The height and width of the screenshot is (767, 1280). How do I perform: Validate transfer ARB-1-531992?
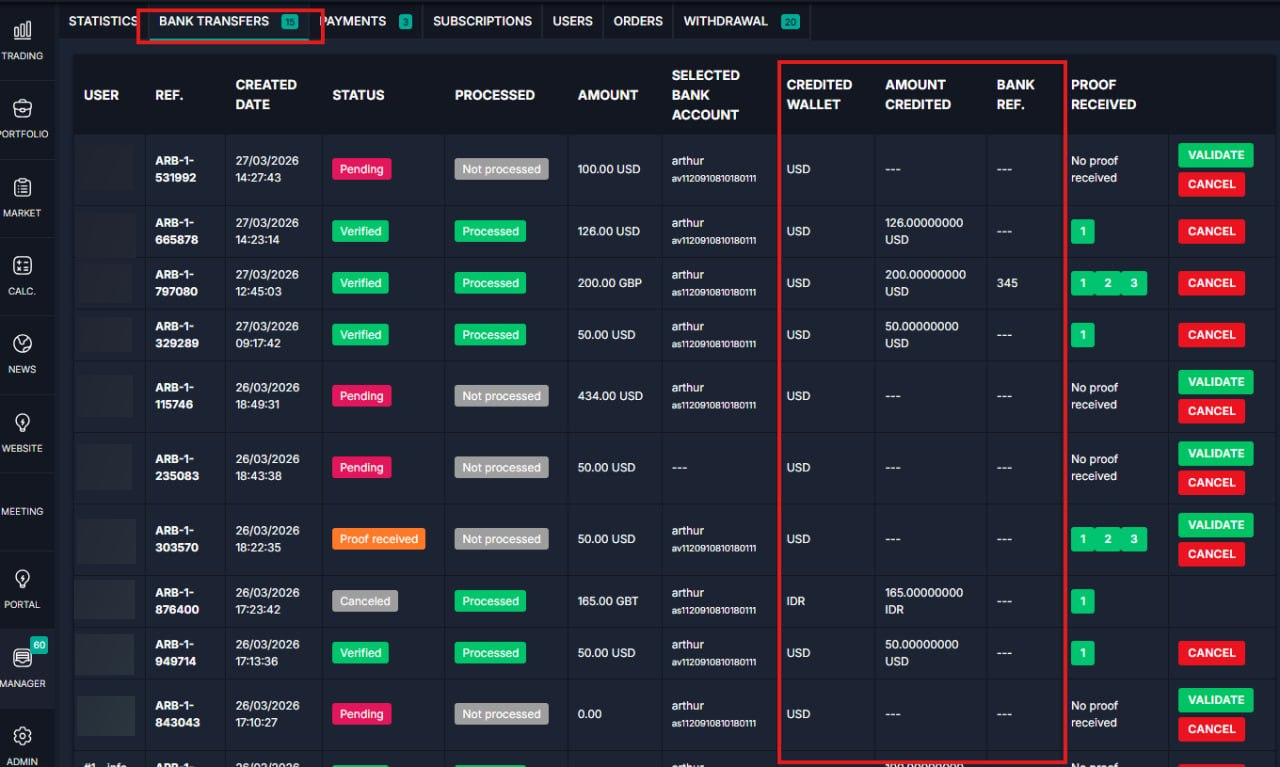coord(1215,155)
